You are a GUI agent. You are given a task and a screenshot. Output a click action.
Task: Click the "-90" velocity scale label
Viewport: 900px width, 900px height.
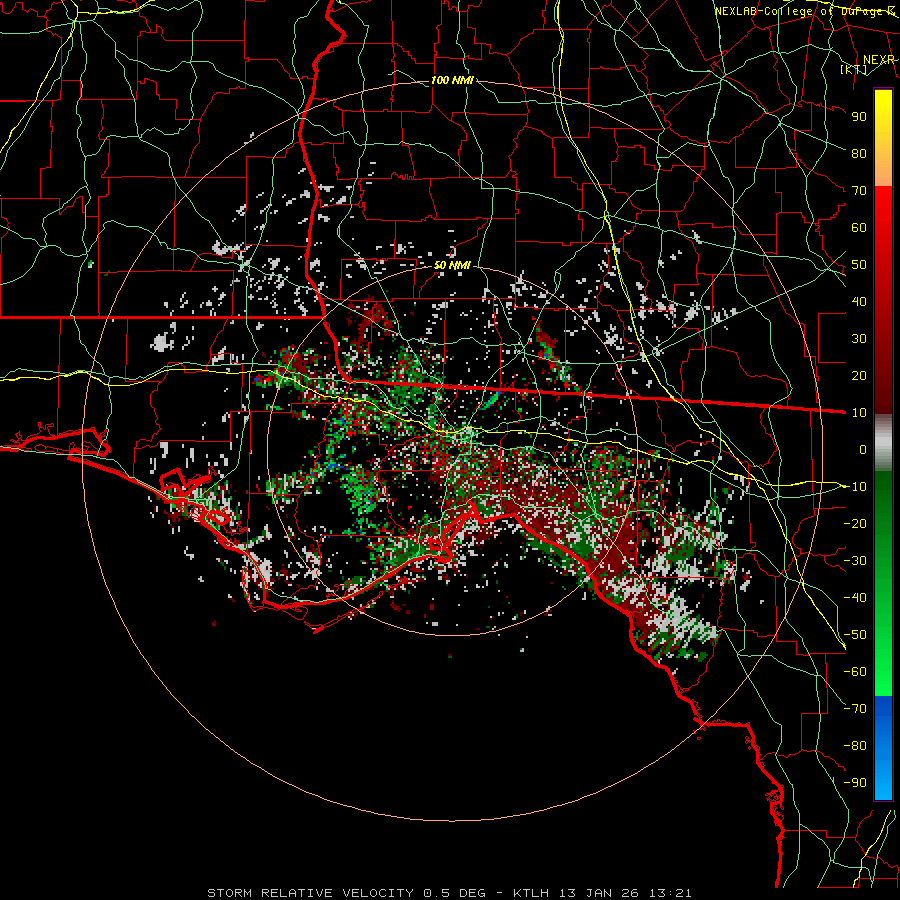tap(855, 782)
